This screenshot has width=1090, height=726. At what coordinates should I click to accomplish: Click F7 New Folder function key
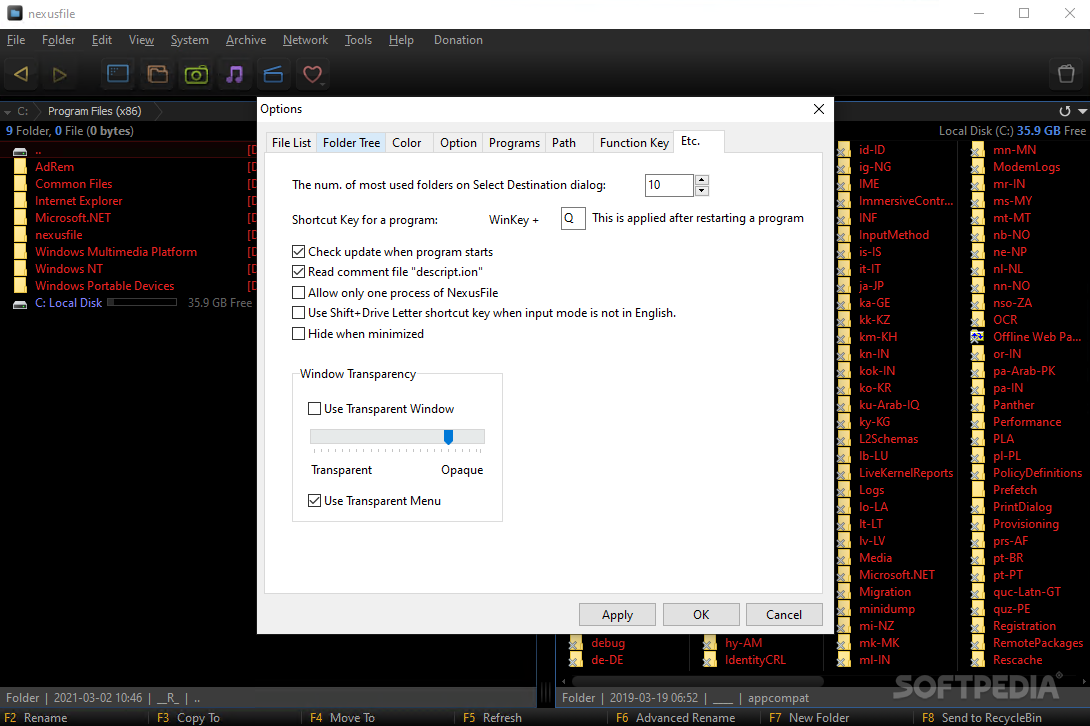809,718
